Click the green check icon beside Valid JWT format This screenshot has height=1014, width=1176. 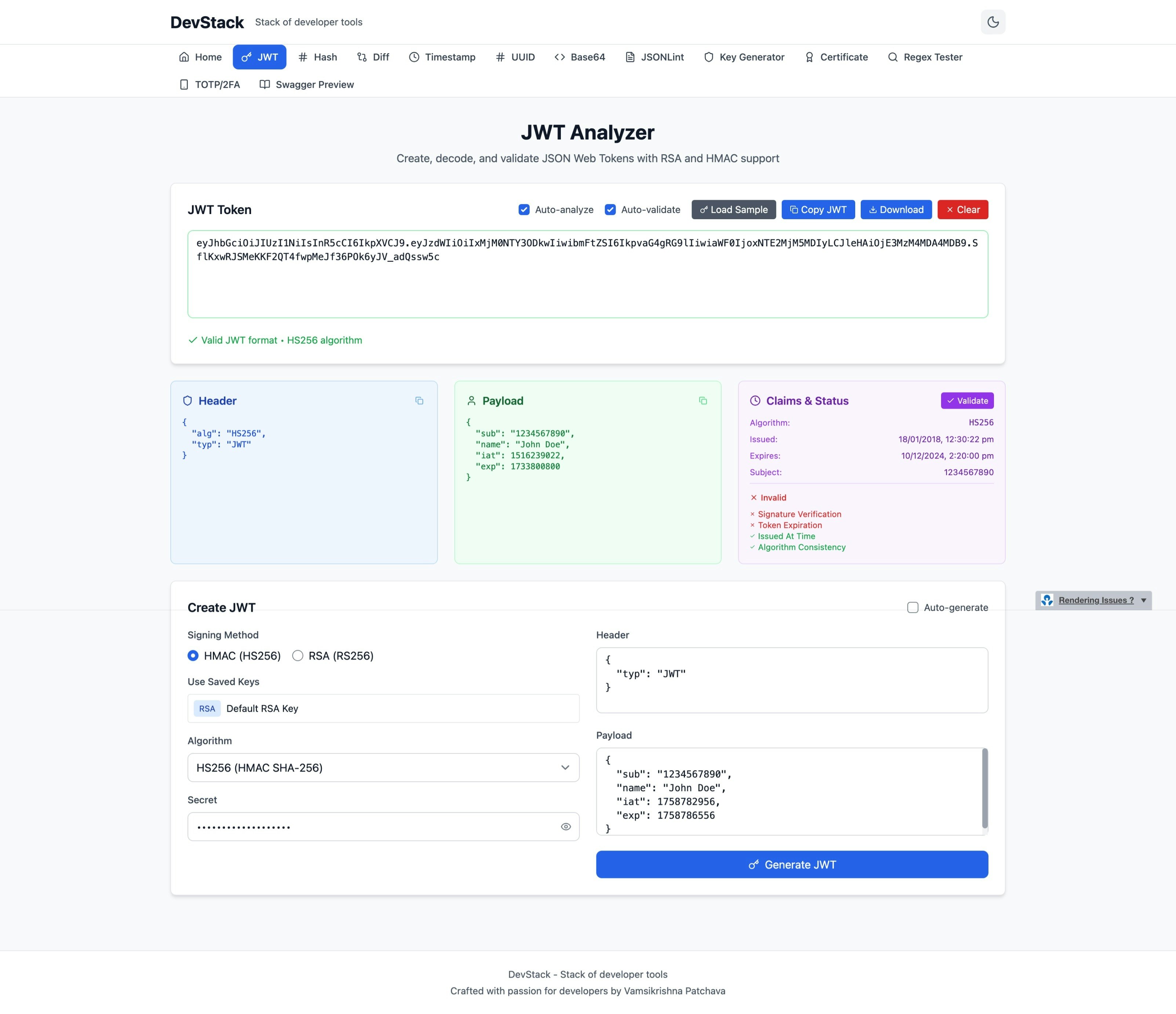[192, 340]
